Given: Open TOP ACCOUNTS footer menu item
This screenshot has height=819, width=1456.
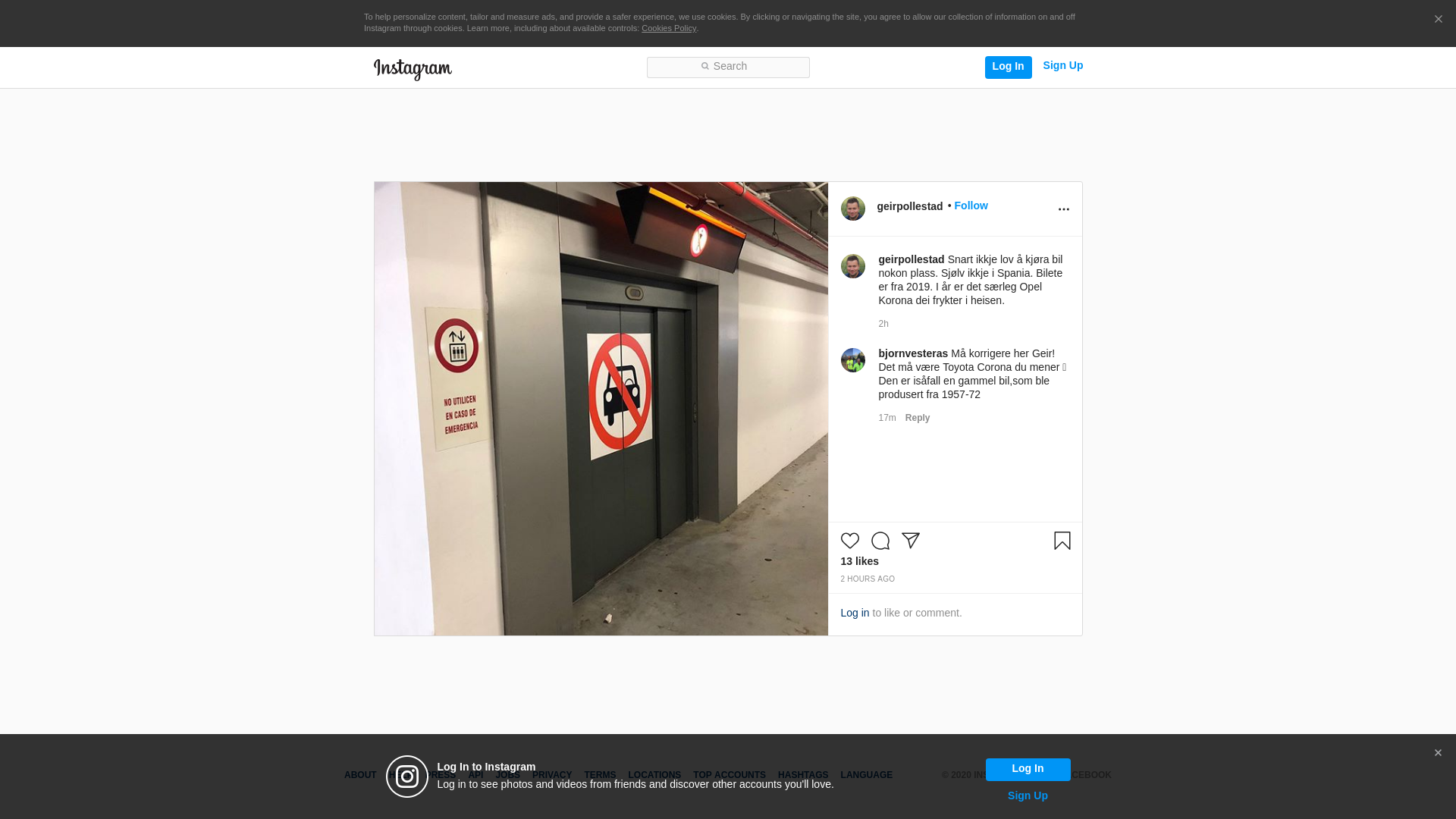Looking at the screenshot, I should pyautogui.click(x=729, y=775).
